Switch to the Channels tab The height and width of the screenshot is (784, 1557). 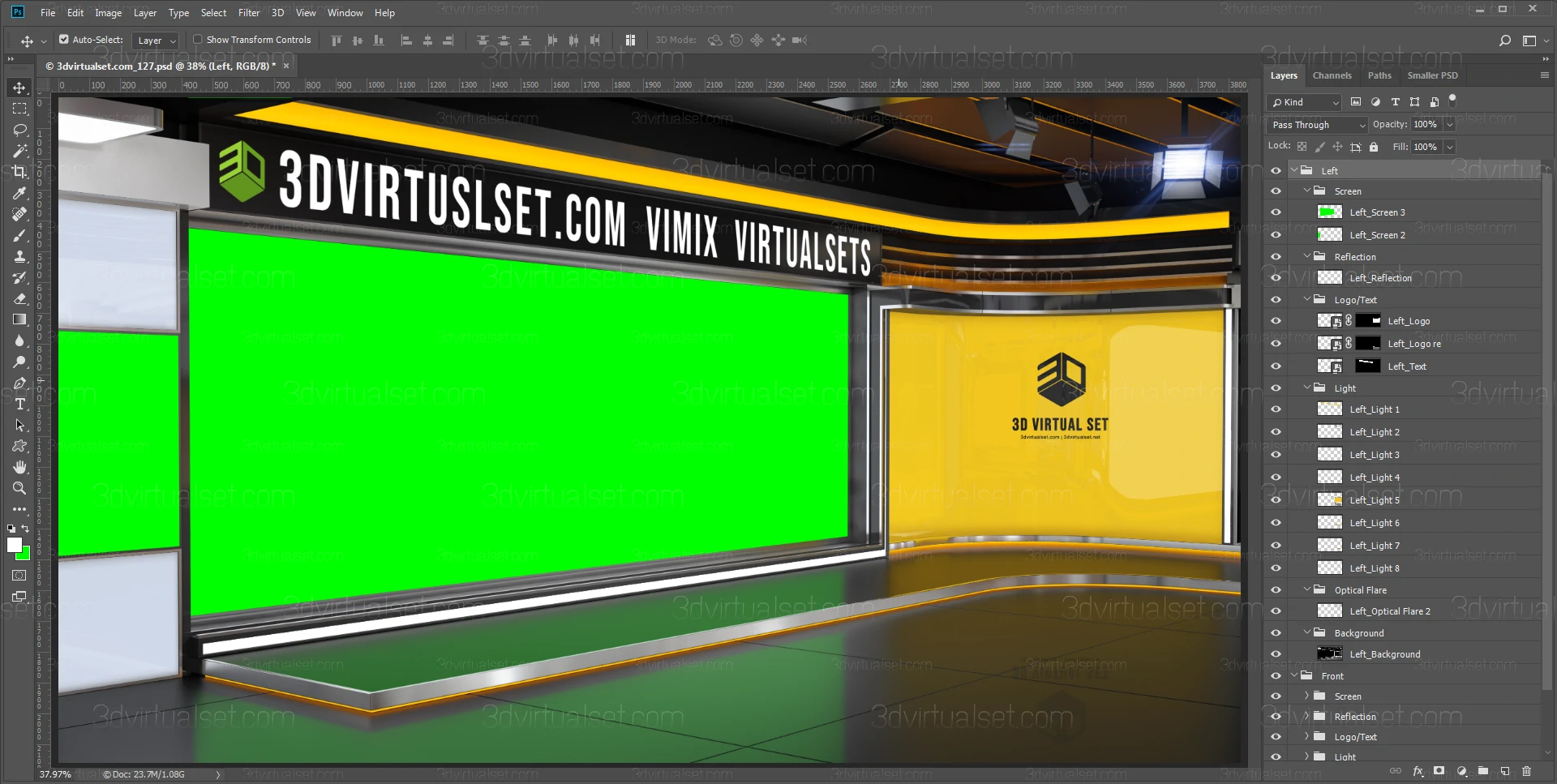[1332, 75]
